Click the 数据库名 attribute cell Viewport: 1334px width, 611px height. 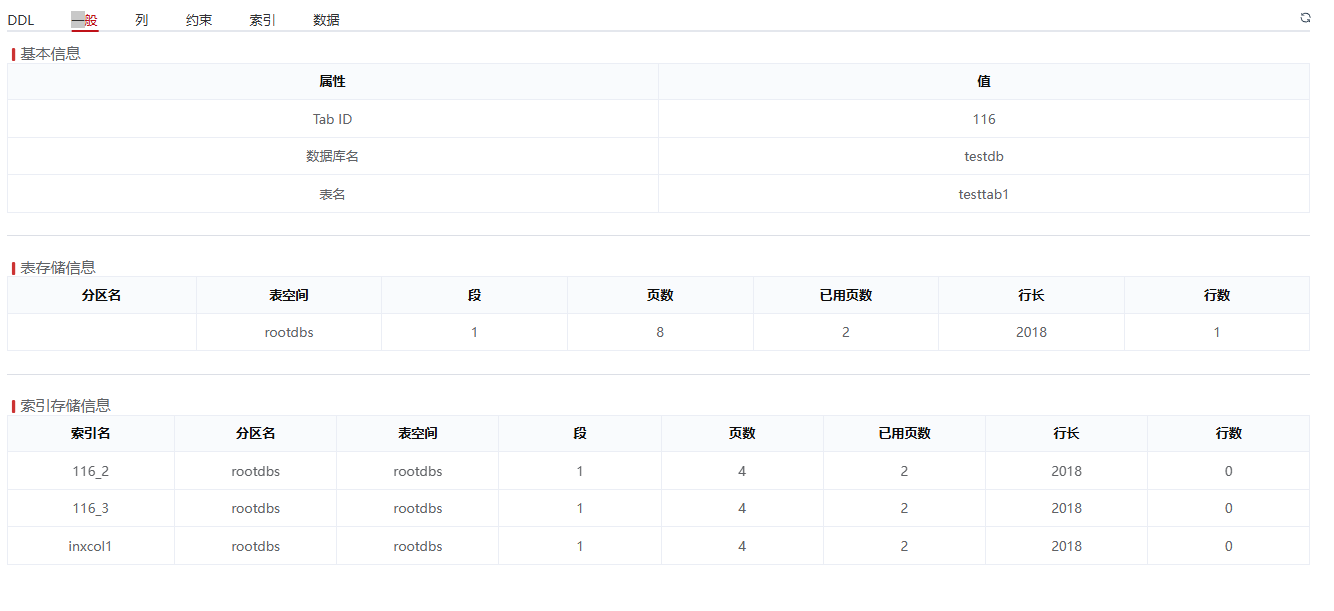pos(332,156)
